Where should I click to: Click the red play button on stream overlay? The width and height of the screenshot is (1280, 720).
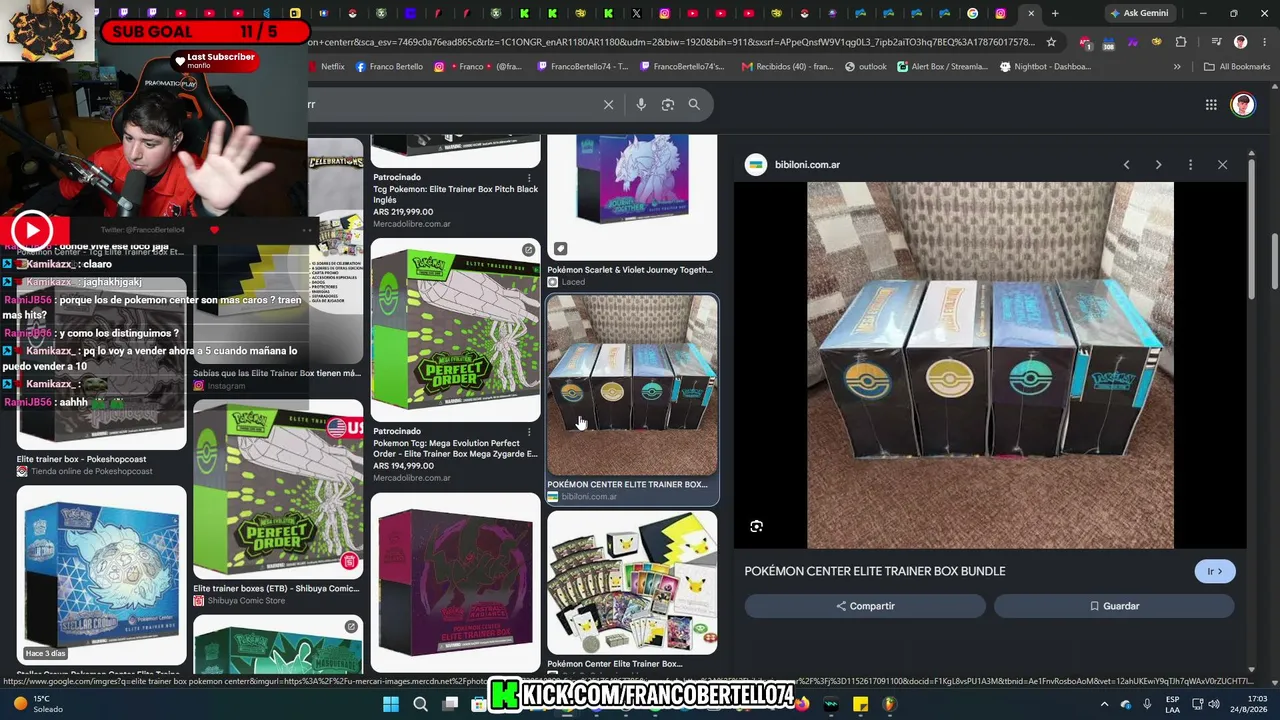[x=32, y=231]
